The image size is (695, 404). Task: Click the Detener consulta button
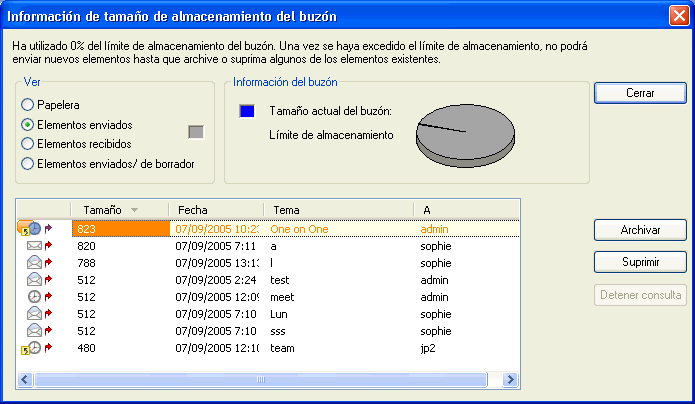(x=640, y=295)
